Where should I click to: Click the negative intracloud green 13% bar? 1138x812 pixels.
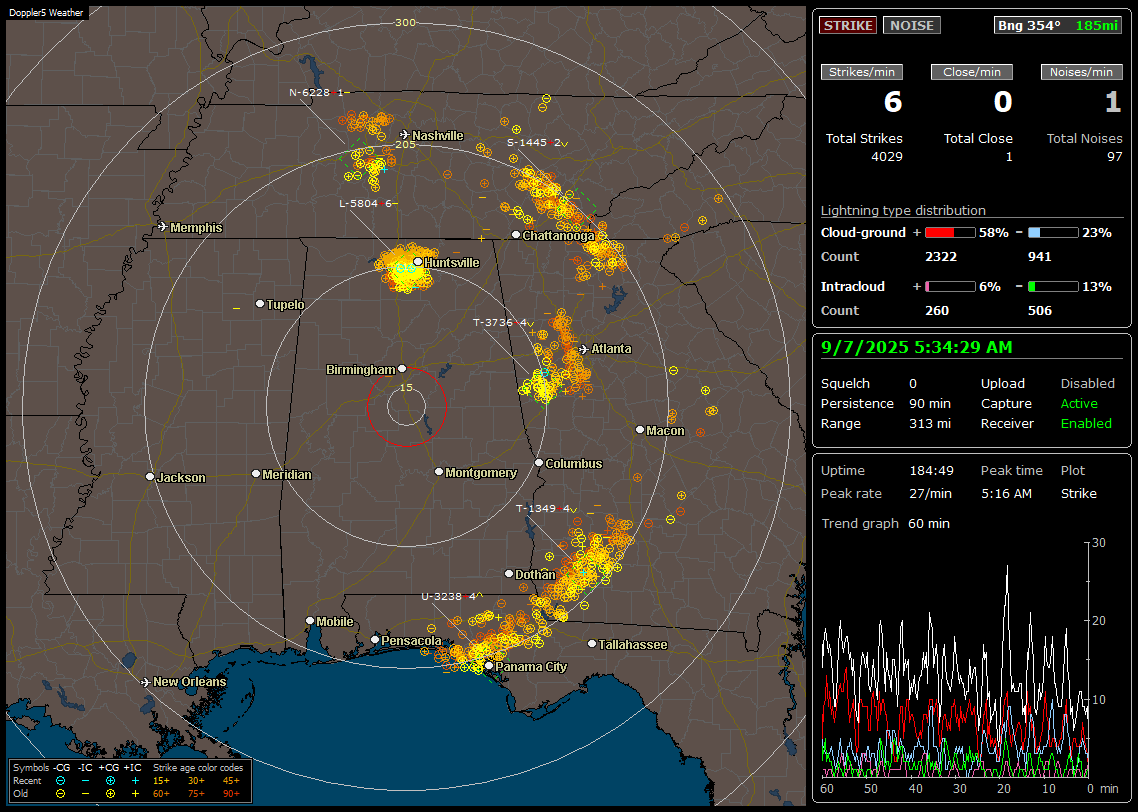click(1053, 287)
